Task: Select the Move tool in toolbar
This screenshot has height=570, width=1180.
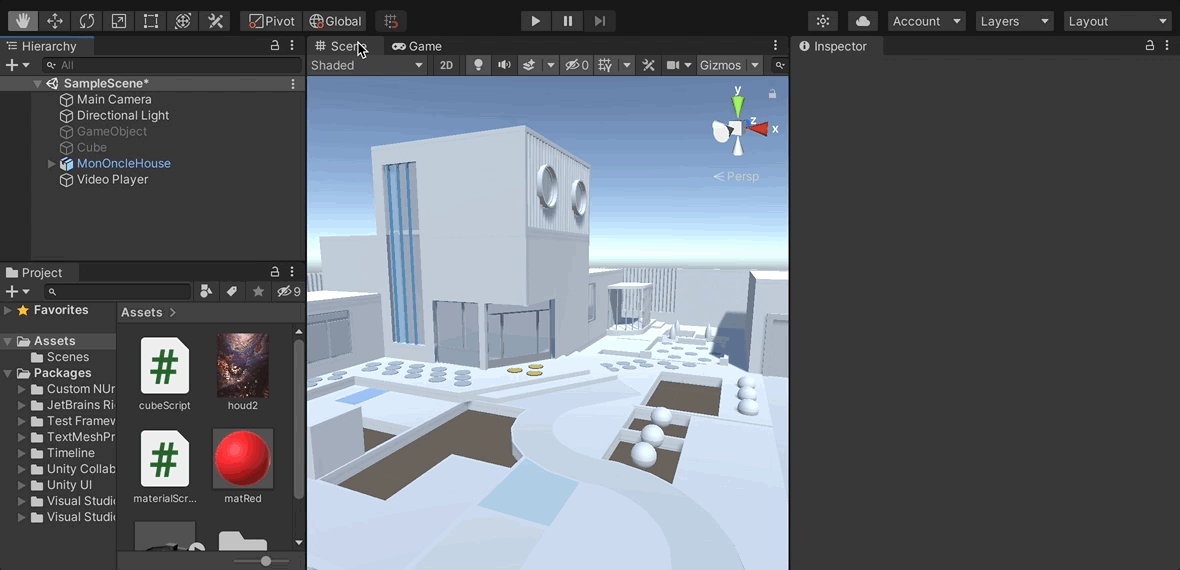Action: (55, 21)
